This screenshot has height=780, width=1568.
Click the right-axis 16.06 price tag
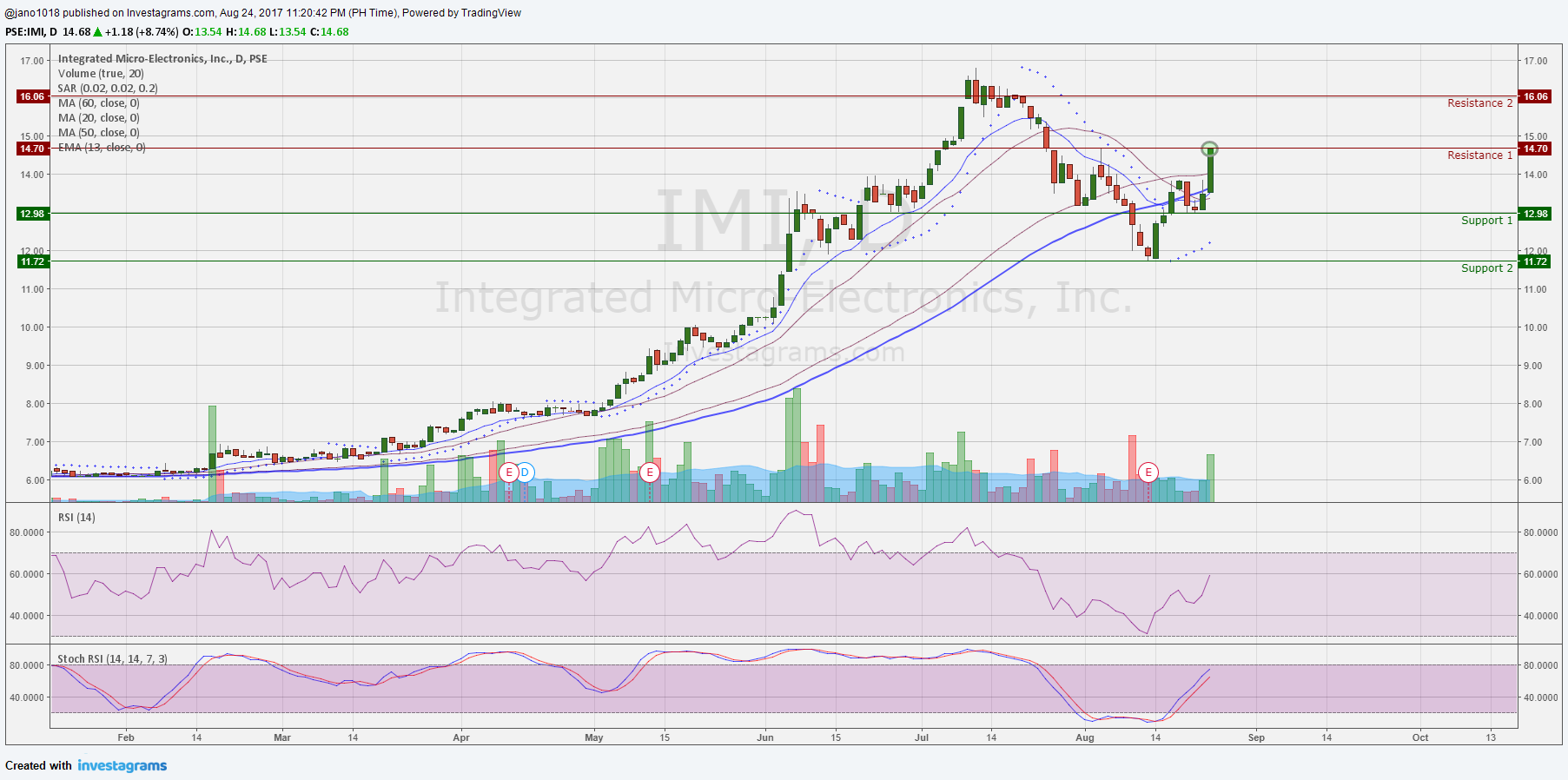point(1535,96)
